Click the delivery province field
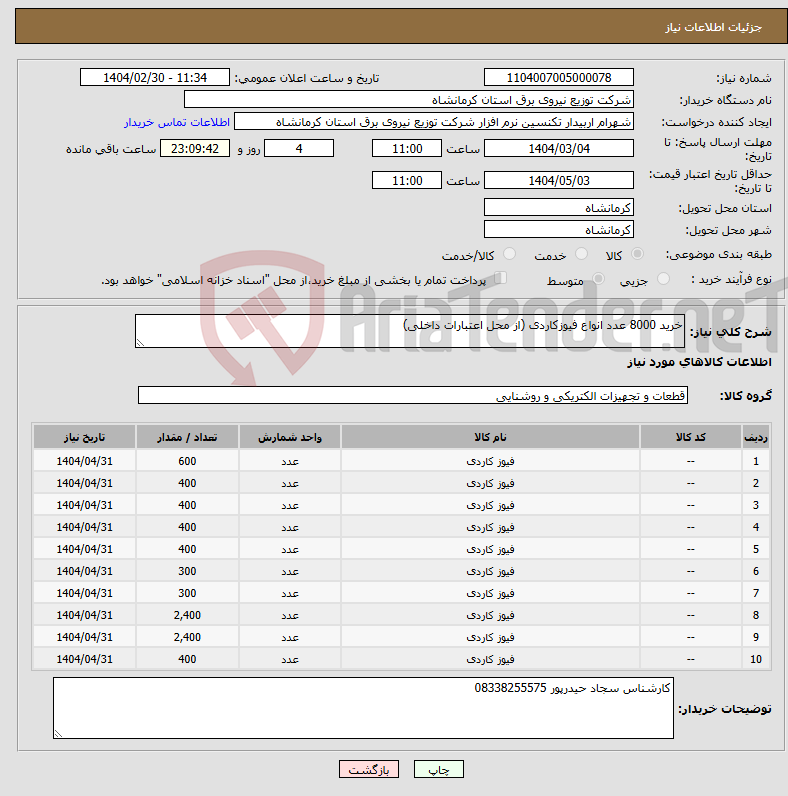 559,207
